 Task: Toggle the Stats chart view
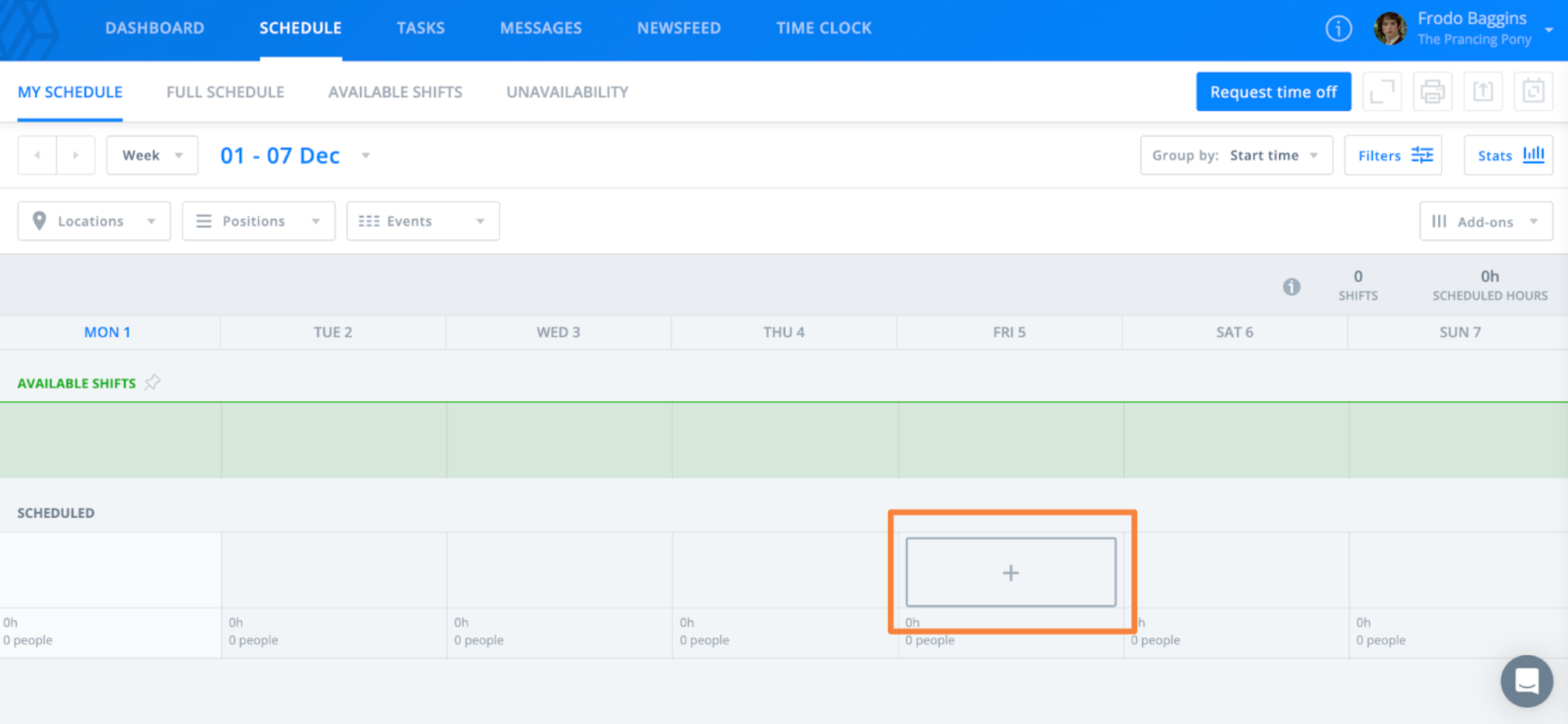[1508, 156]
